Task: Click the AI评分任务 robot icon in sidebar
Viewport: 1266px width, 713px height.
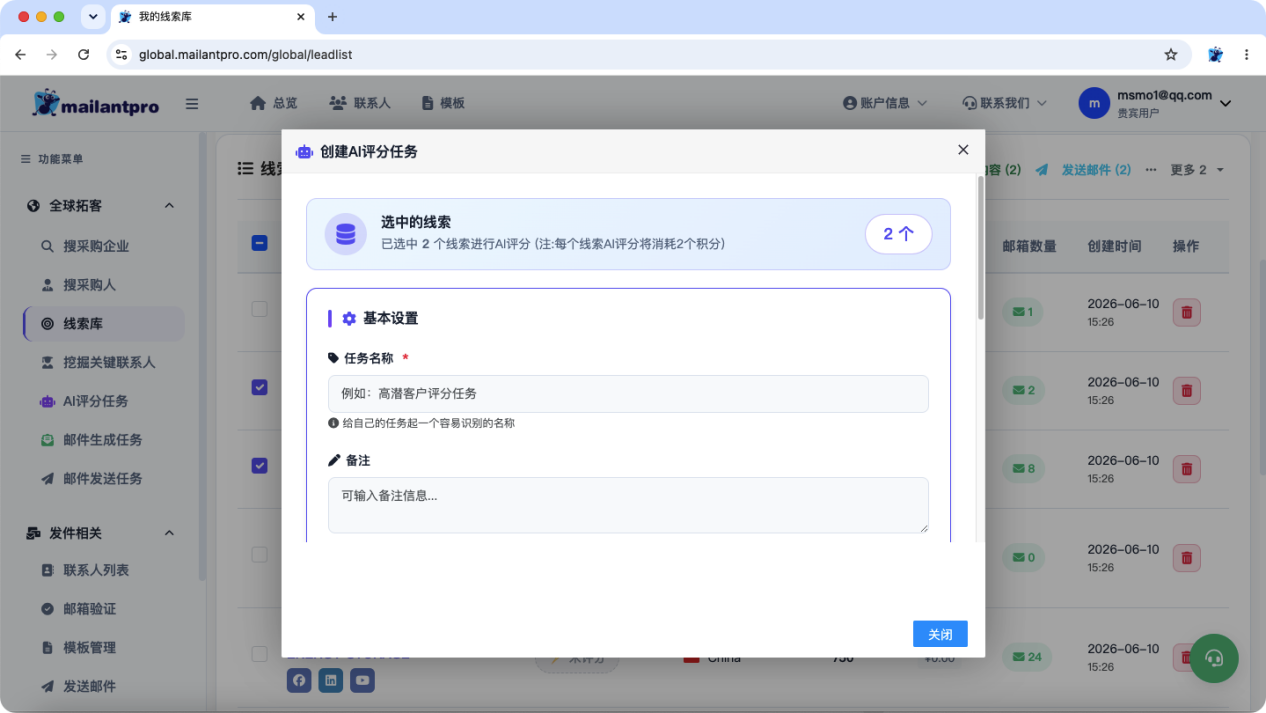Action: pyautogui.click(x=47, y=401)
